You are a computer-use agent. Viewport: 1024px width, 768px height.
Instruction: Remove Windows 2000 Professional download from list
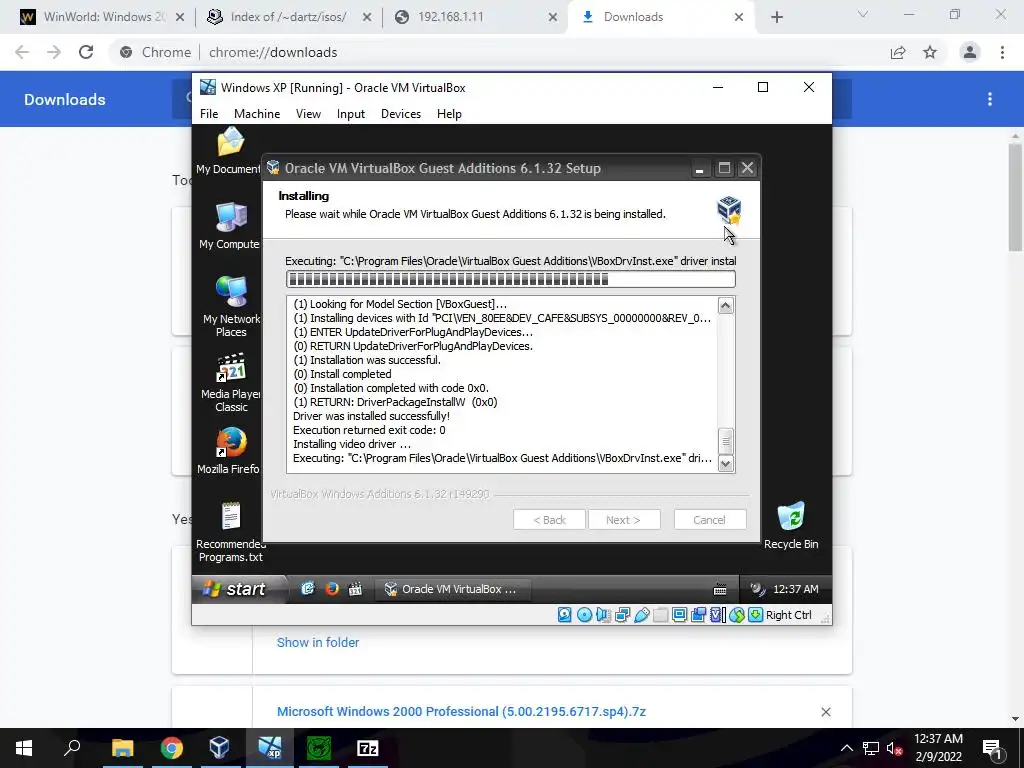(x=826, y=712)
